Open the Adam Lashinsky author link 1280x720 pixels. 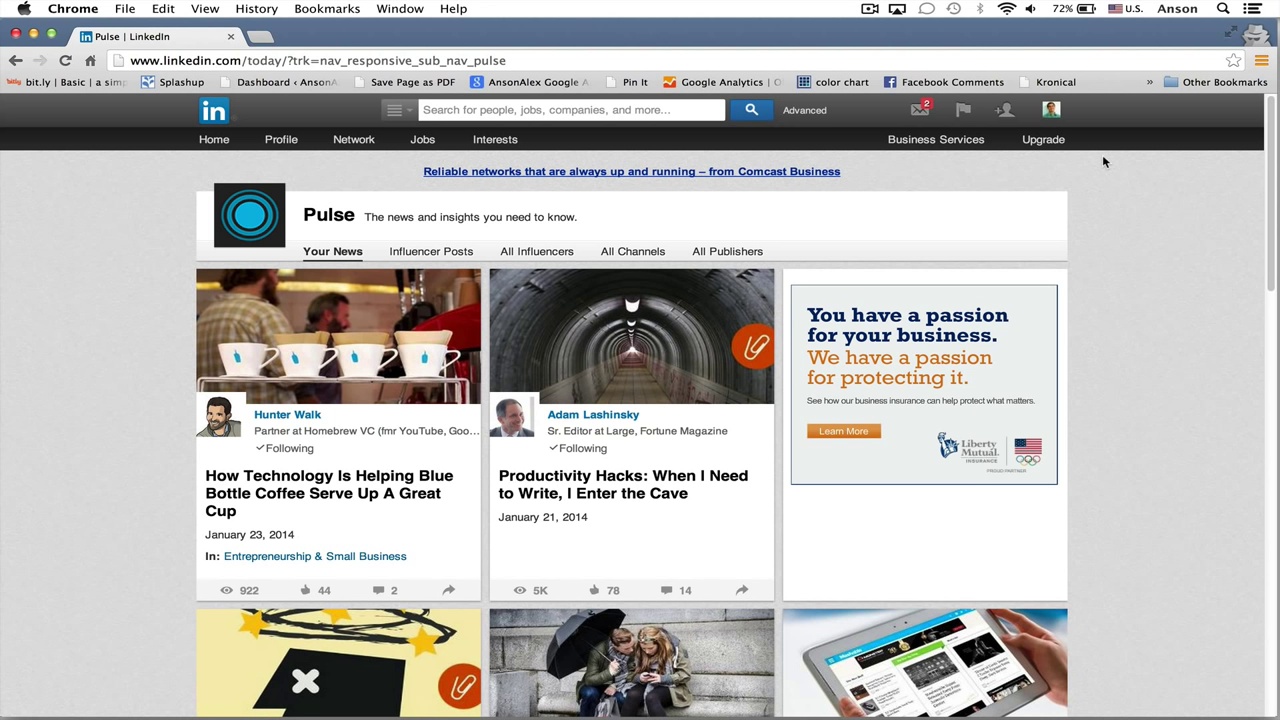tap(593, 414)
